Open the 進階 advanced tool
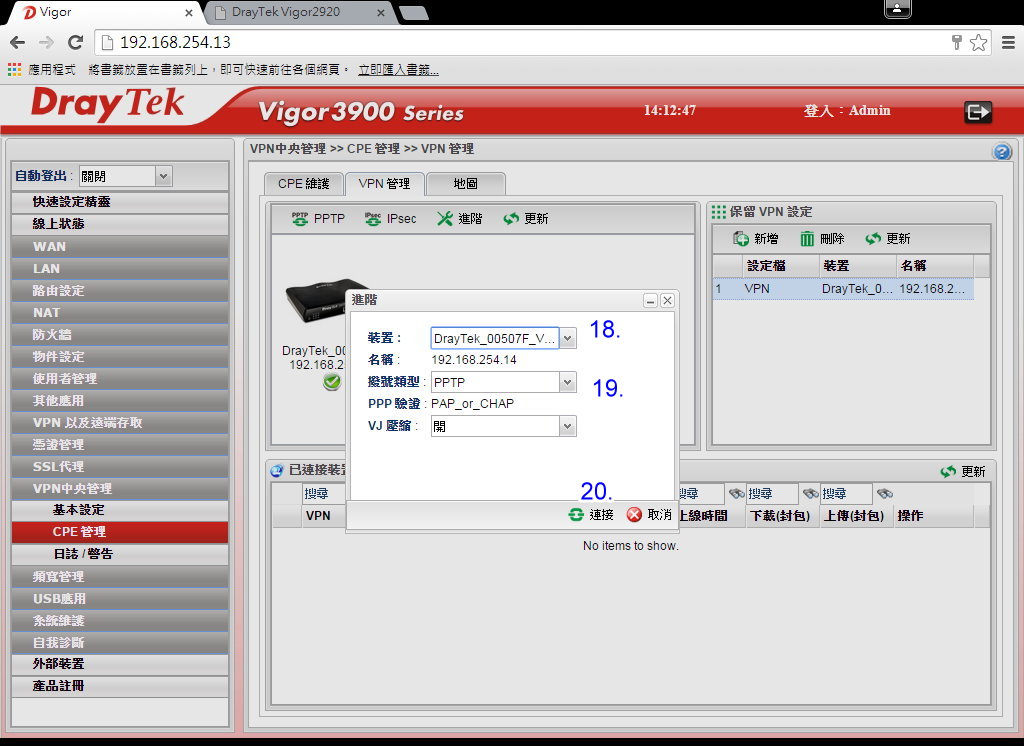This screenshot has width=1024, height=746. point(459,219)
